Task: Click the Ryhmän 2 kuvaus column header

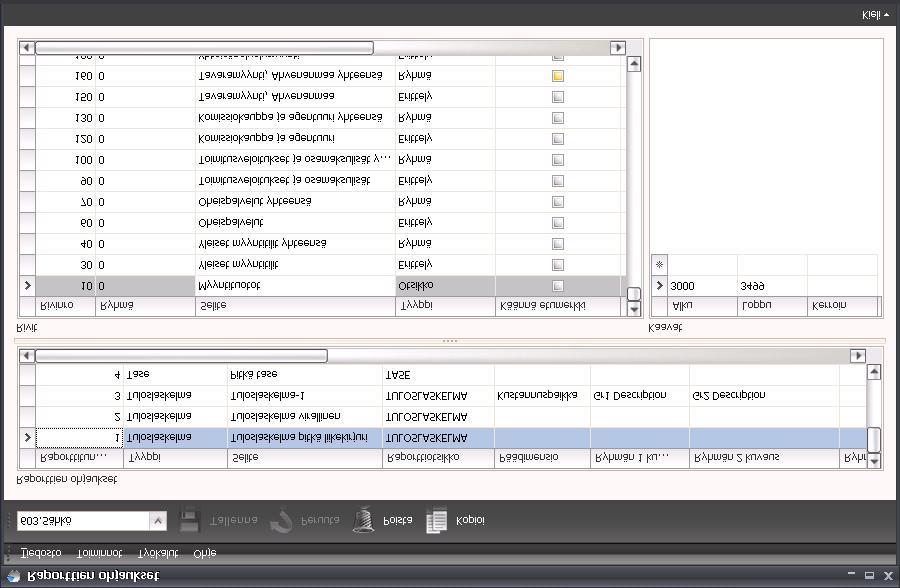Action: (765, 458)
